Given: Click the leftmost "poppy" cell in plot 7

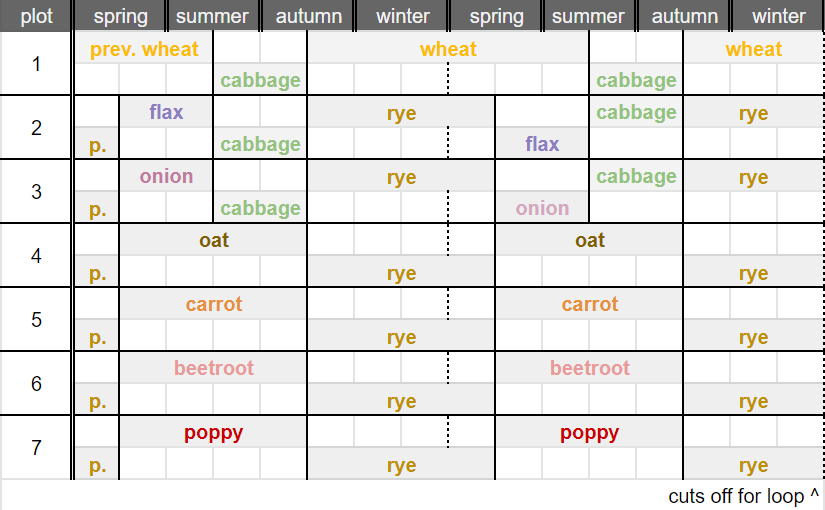Looking at the screenshot, I should (213, 432).
